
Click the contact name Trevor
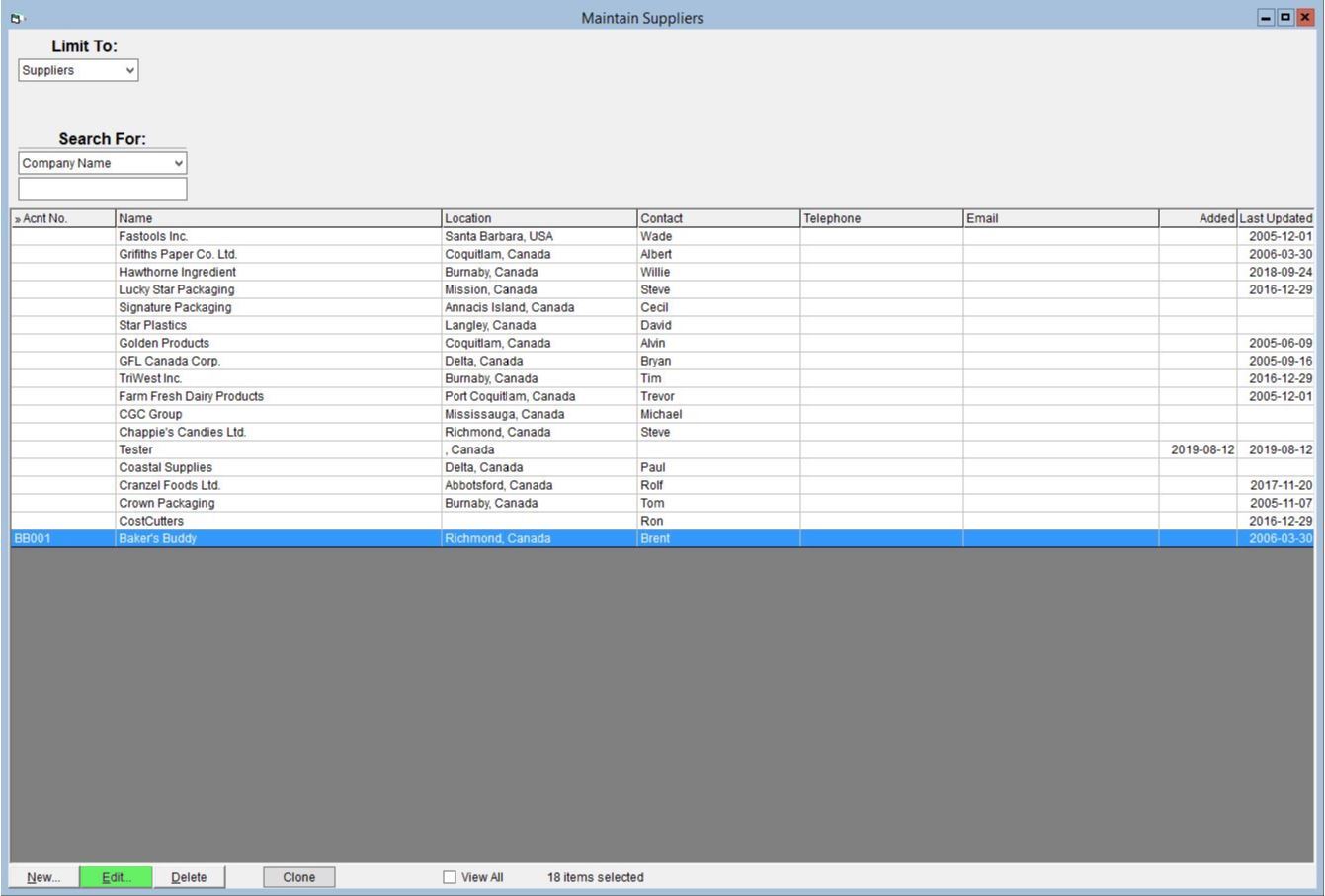tap(657, 396)
